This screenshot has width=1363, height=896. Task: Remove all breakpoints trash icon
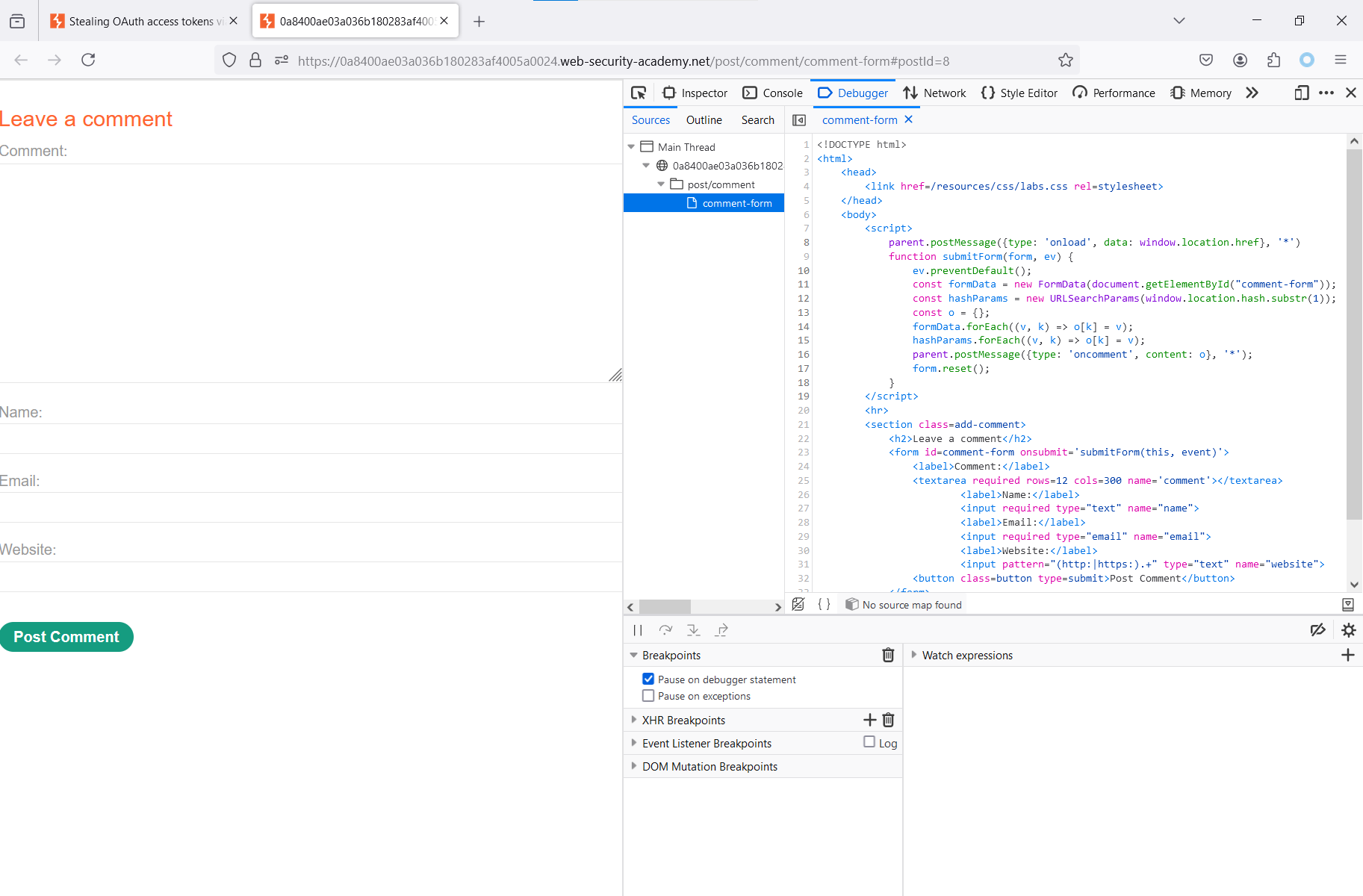point(888,655)
